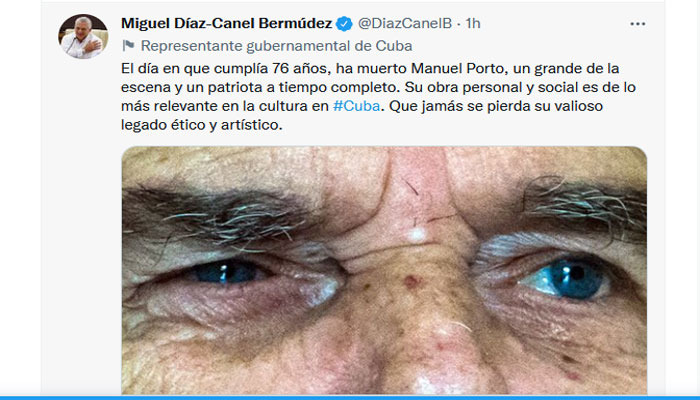Open the attached close-up face photo

(384, 271)
